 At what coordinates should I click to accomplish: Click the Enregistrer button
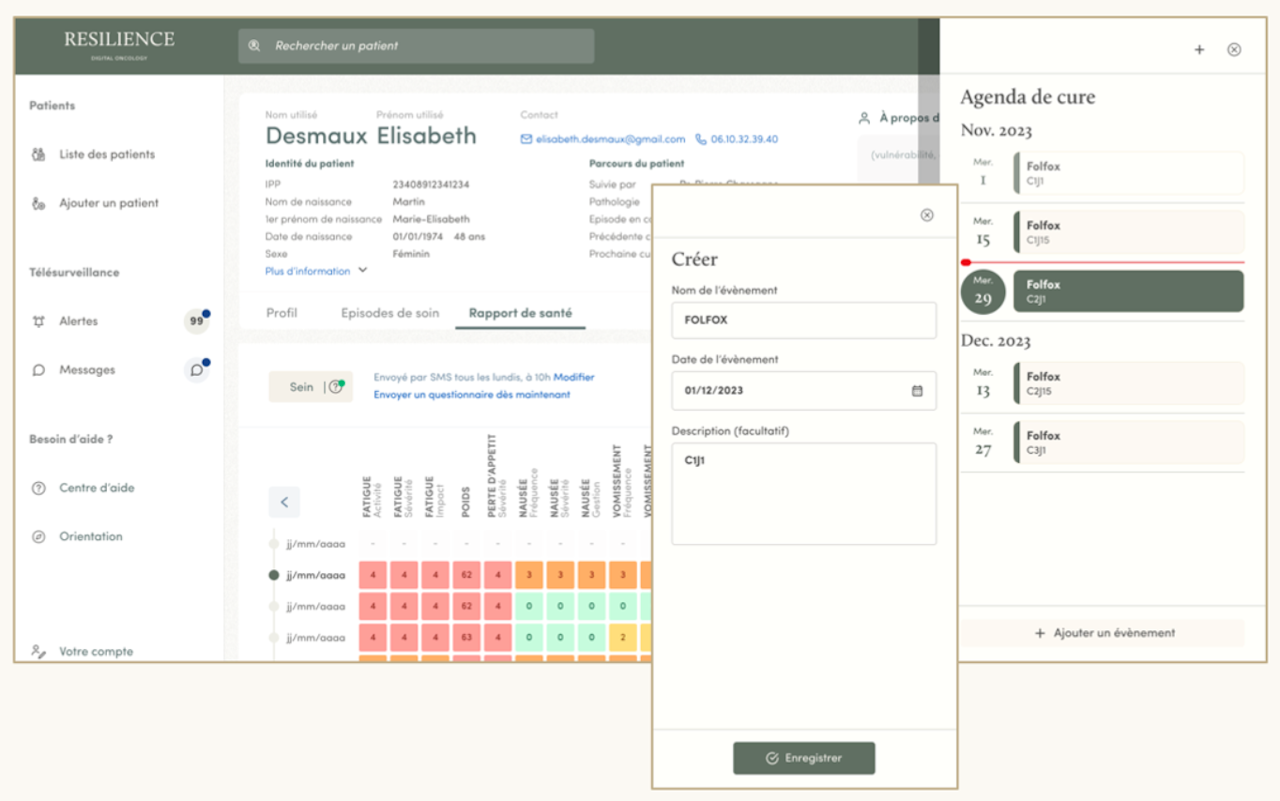tap(804, 758)
